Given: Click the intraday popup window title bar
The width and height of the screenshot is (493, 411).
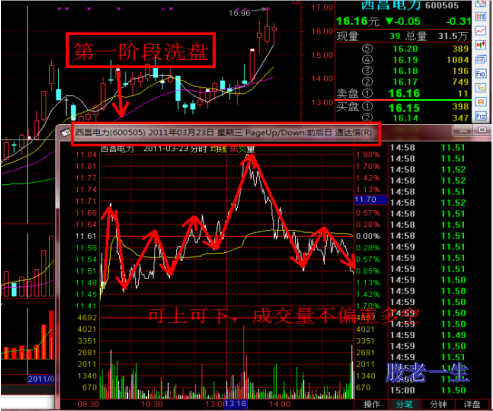Looking at the screenshot, I should click(226, 133).
